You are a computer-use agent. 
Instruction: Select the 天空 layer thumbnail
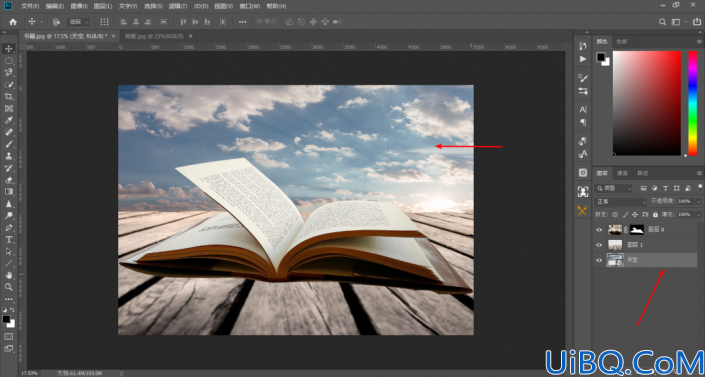615,260
